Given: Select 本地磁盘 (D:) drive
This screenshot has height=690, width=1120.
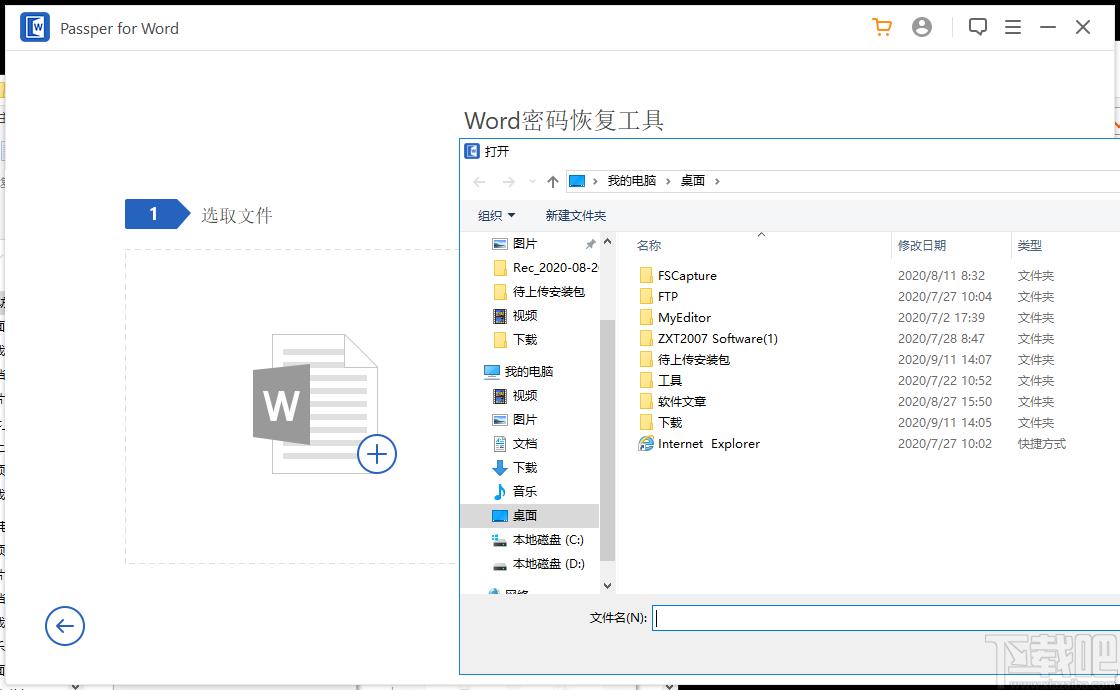Looking at the screenshot, I should coord(538,564).
